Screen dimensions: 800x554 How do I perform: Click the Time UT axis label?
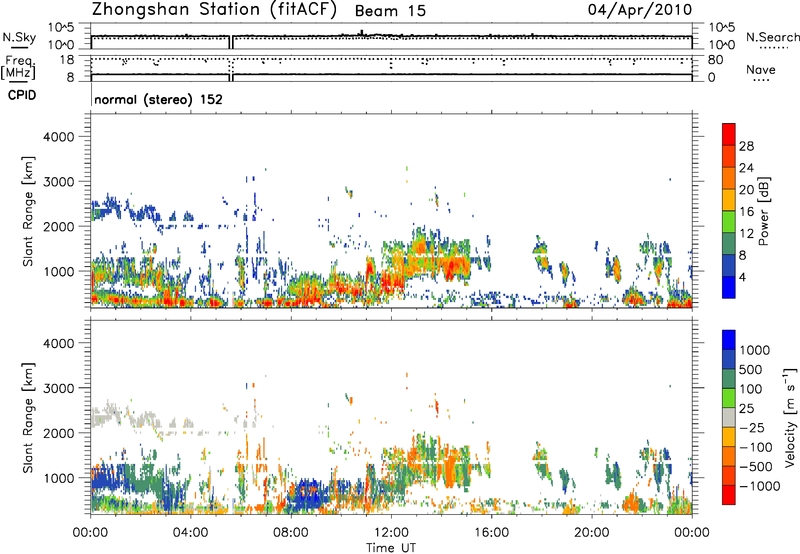[x=391, y=548]
